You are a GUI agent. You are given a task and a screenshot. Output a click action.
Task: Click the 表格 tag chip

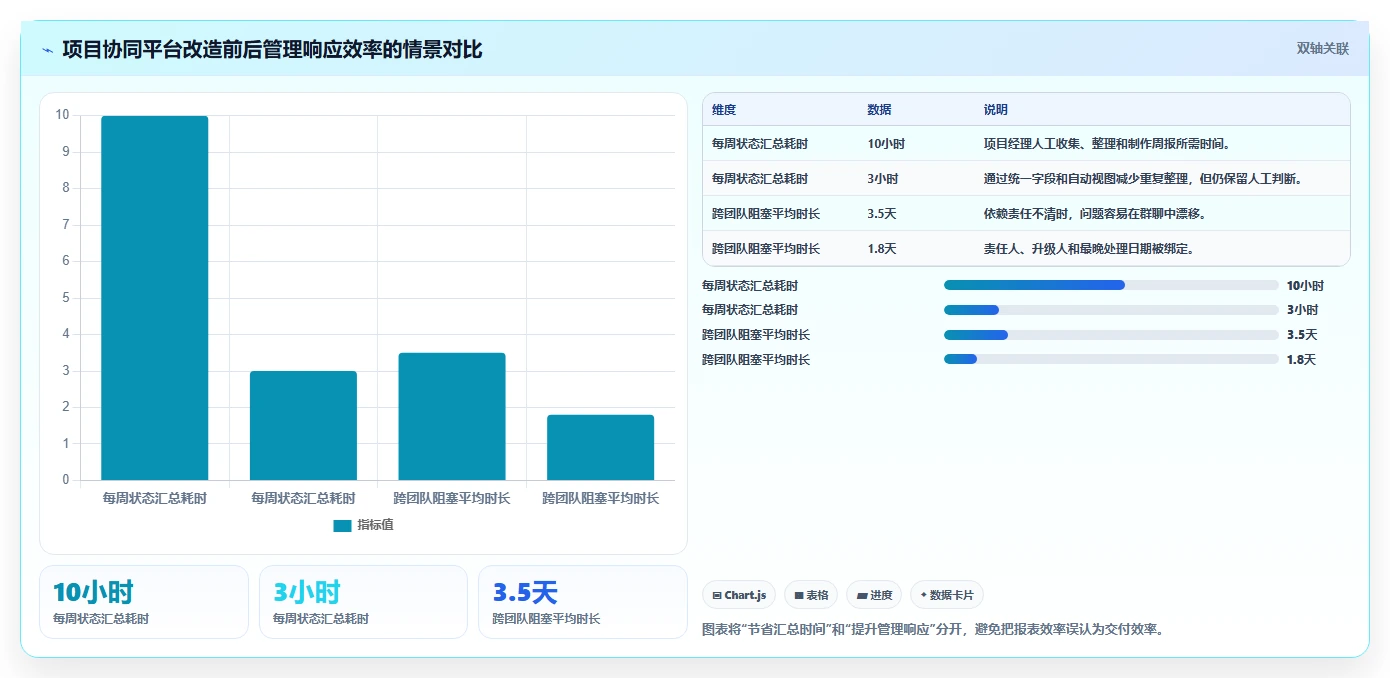pyautogui.click(x=811, y=595)
